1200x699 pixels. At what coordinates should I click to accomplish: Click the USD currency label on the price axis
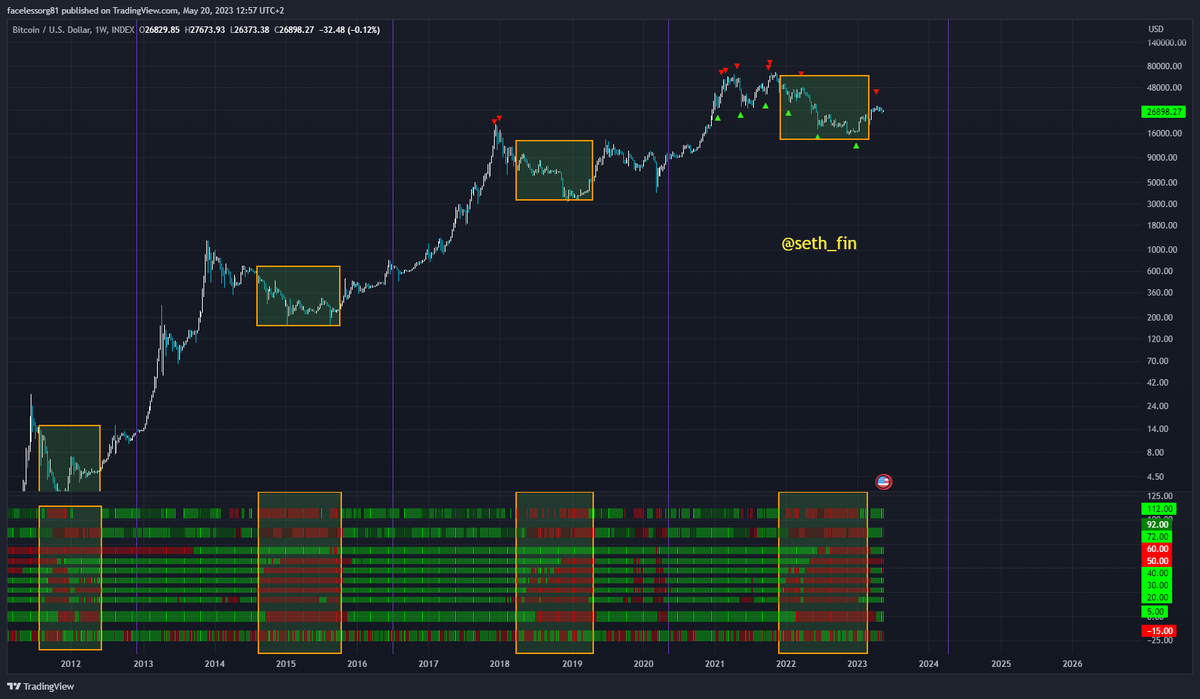[x=1158, y=29]
